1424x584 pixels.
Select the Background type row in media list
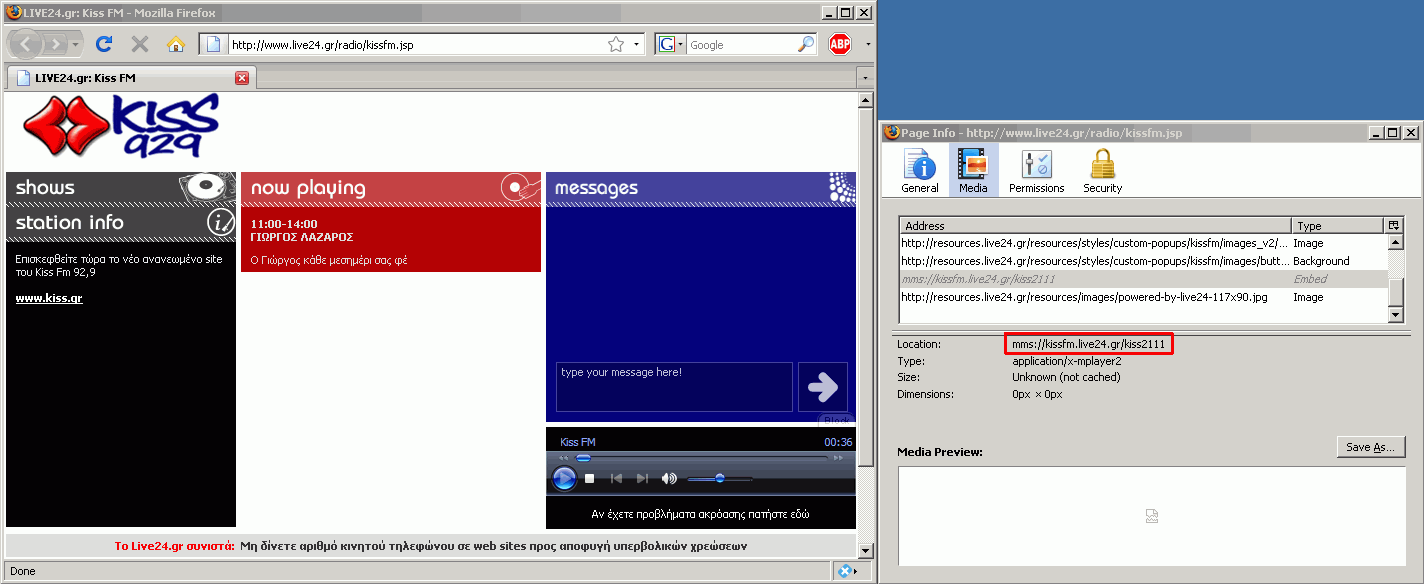[x=1143, y=261]
